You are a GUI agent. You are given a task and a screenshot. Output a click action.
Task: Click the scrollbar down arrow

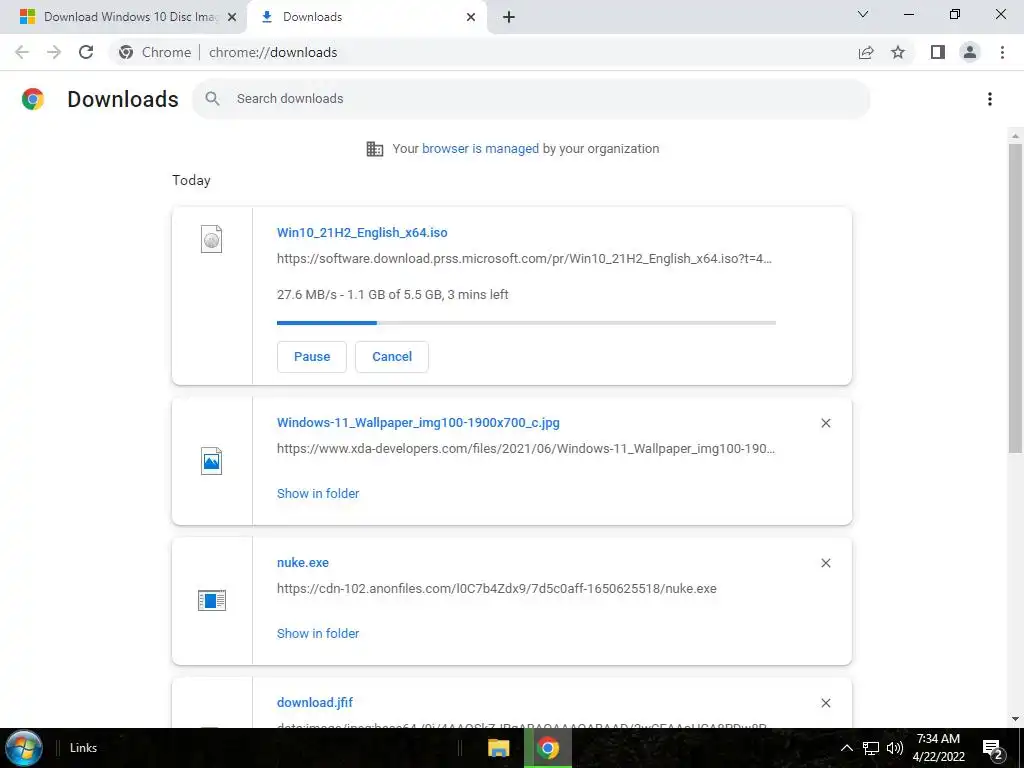pyautogui.click(x=1015, y=719)
